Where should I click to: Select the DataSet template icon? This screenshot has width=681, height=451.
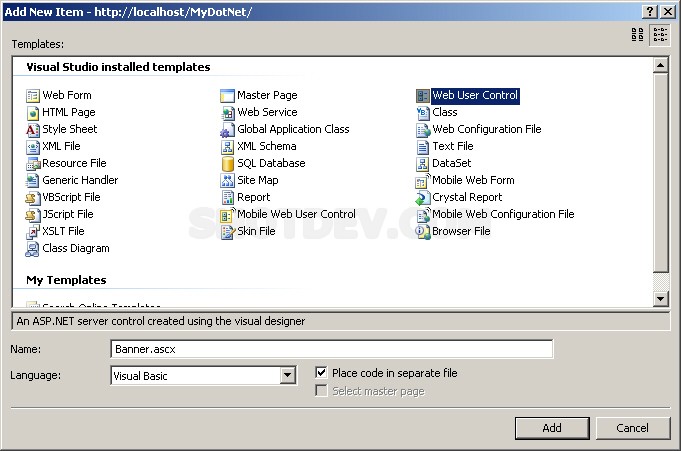423,163
